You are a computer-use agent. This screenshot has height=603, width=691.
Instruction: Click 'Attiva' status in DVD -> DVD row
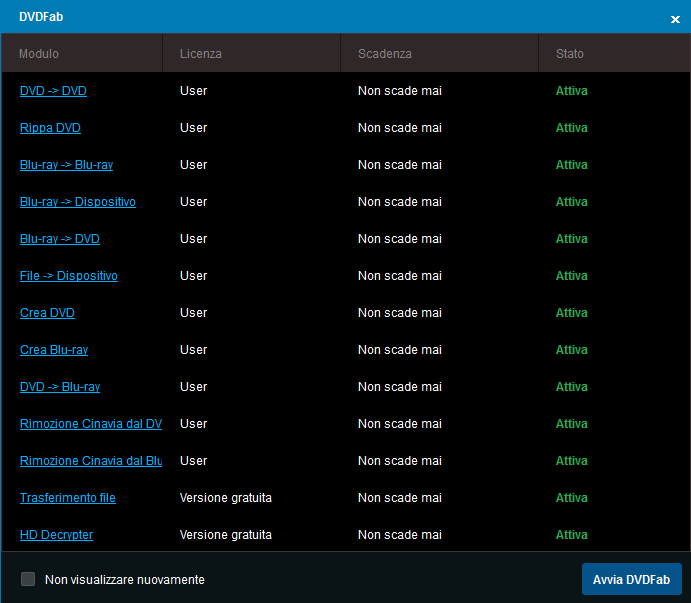pos(572,91)
